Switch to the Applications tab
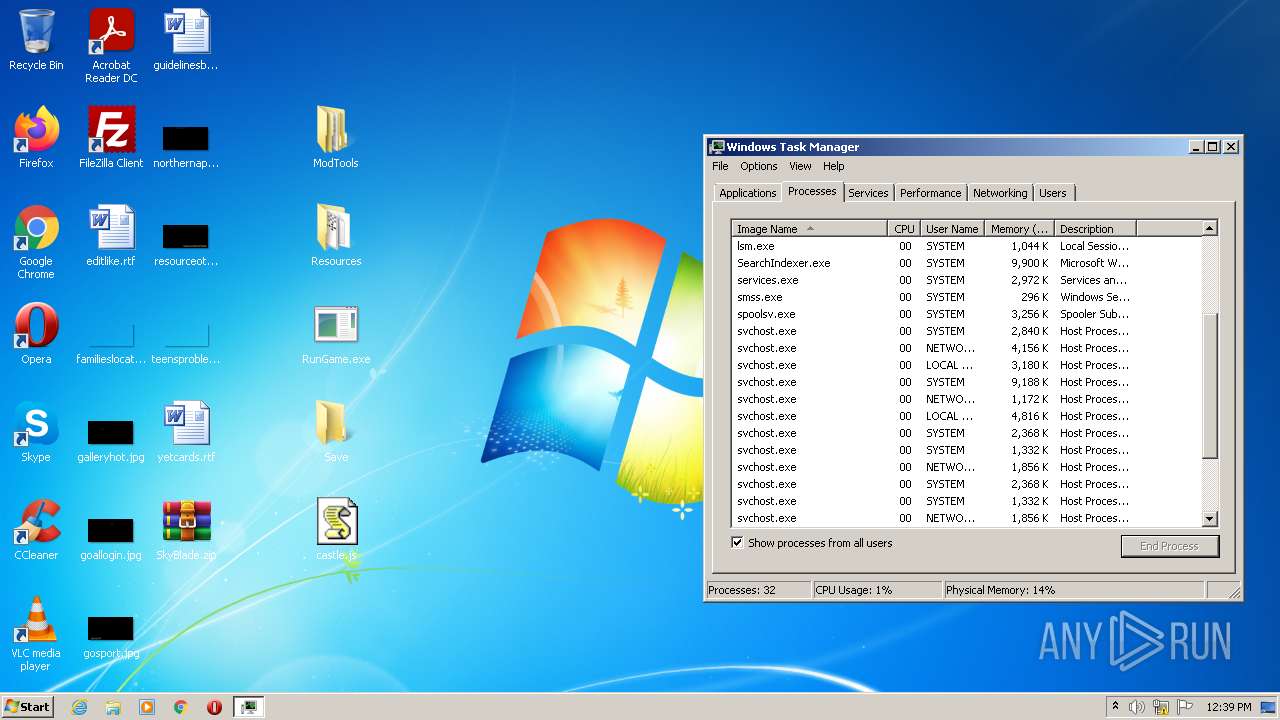Screen dimensions: 1280x720 point(747,193)
